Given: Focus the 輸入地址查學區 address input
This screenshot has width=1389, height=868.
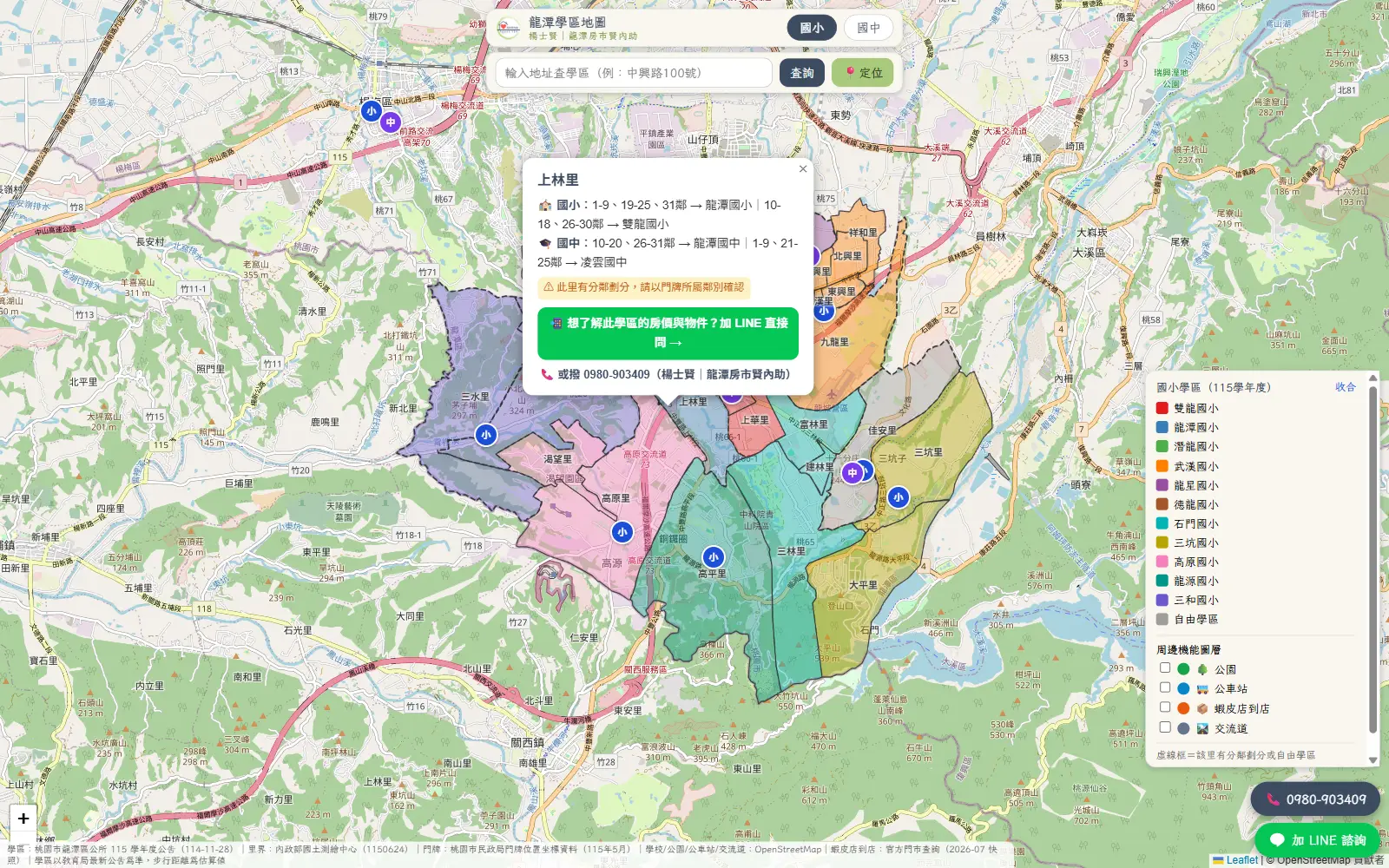Looking at the screenshot, I should [x=634, y=73].
